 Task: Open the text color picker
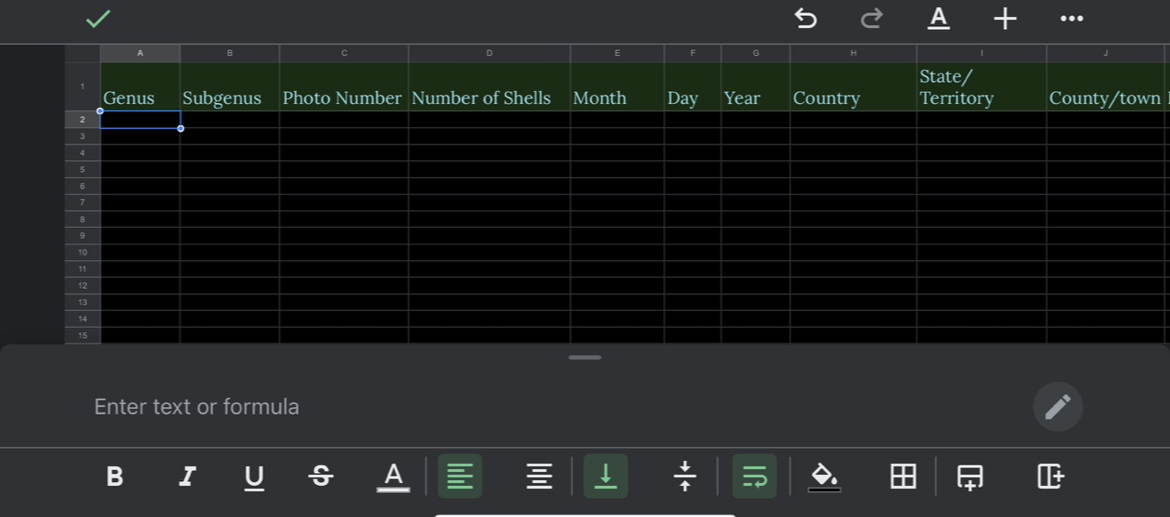pos(393,477)
